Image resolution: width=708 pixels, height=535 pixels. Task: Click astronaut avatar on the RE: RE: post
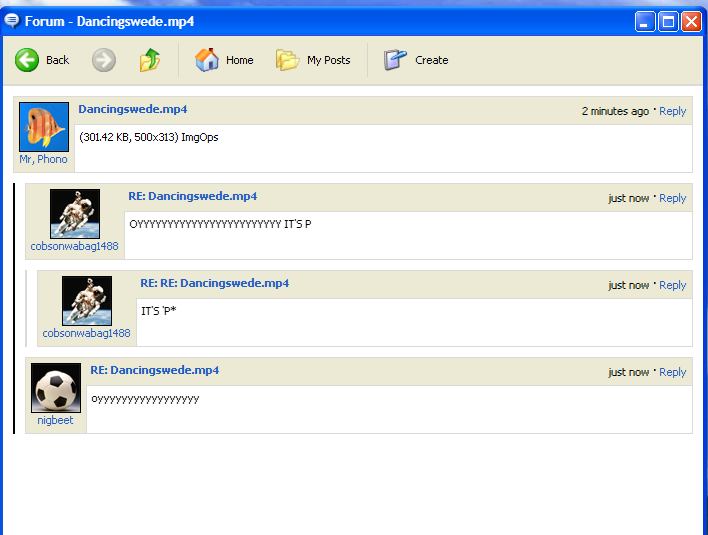click(x=87, y=300)
